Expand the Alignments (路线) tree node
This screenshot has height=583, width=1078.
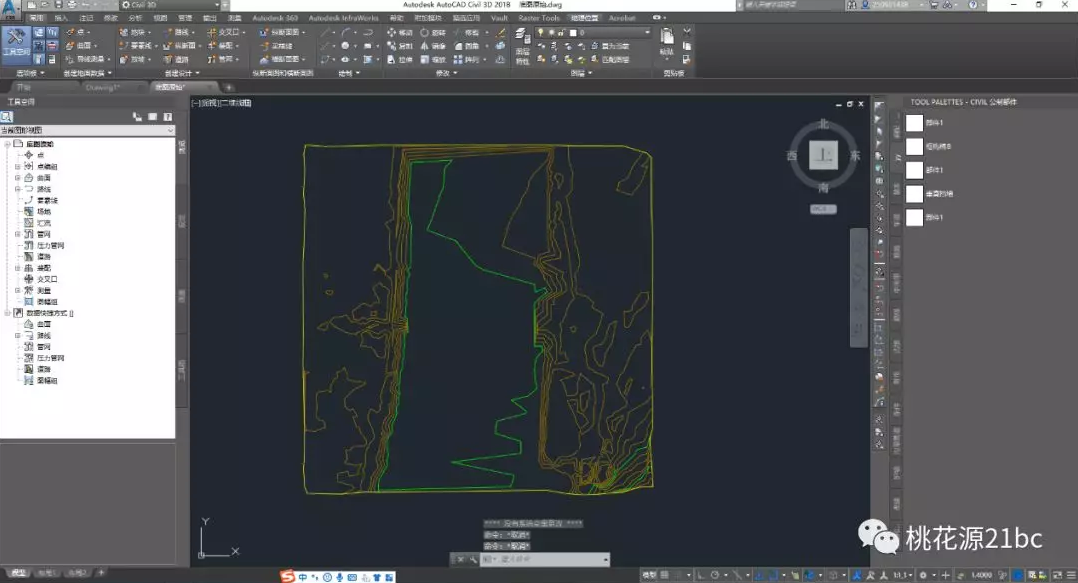pos(18,188)
